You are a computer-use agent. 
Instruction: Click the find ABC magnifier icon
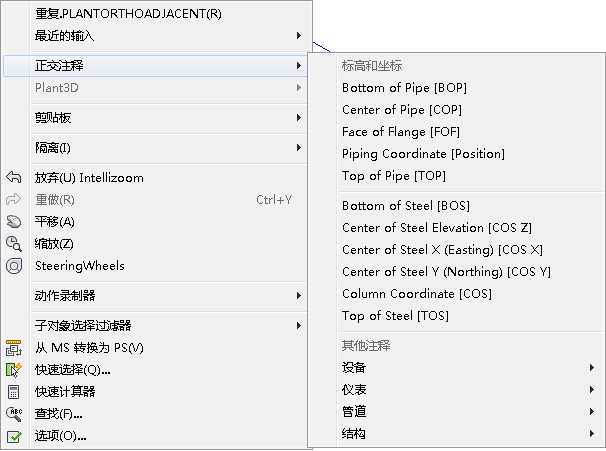click(14, 414)
